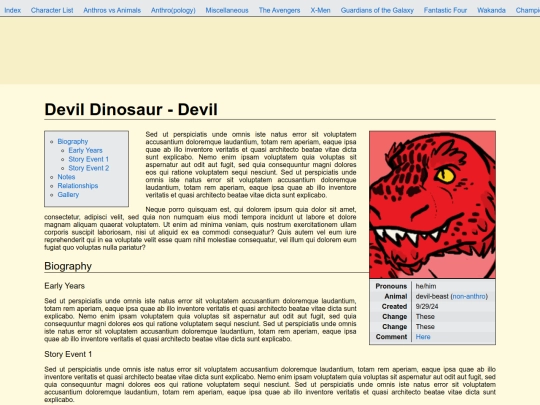Image resolution: width=540 pixels, height=405 pixels.
Task: Select the Pronouns label in infobox
Action: (391, 286)
